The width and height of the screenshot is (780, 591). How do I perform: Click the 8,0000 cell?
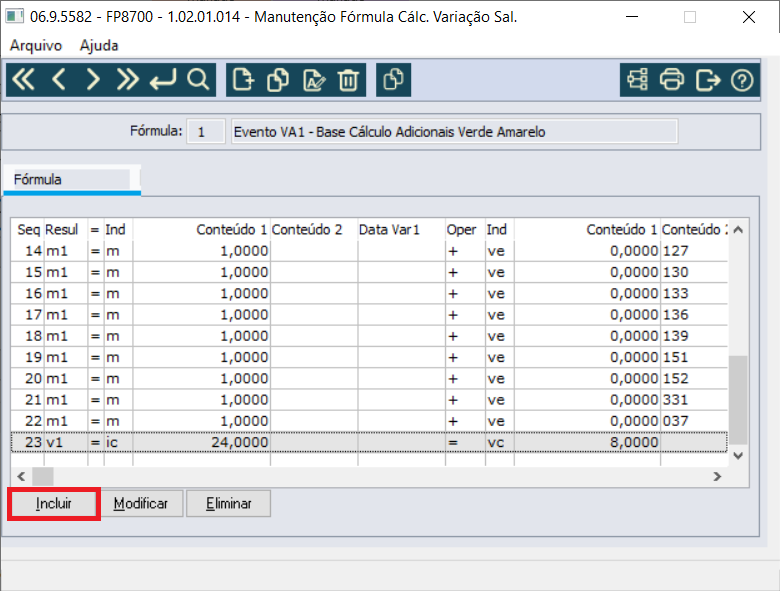[587, 442]
